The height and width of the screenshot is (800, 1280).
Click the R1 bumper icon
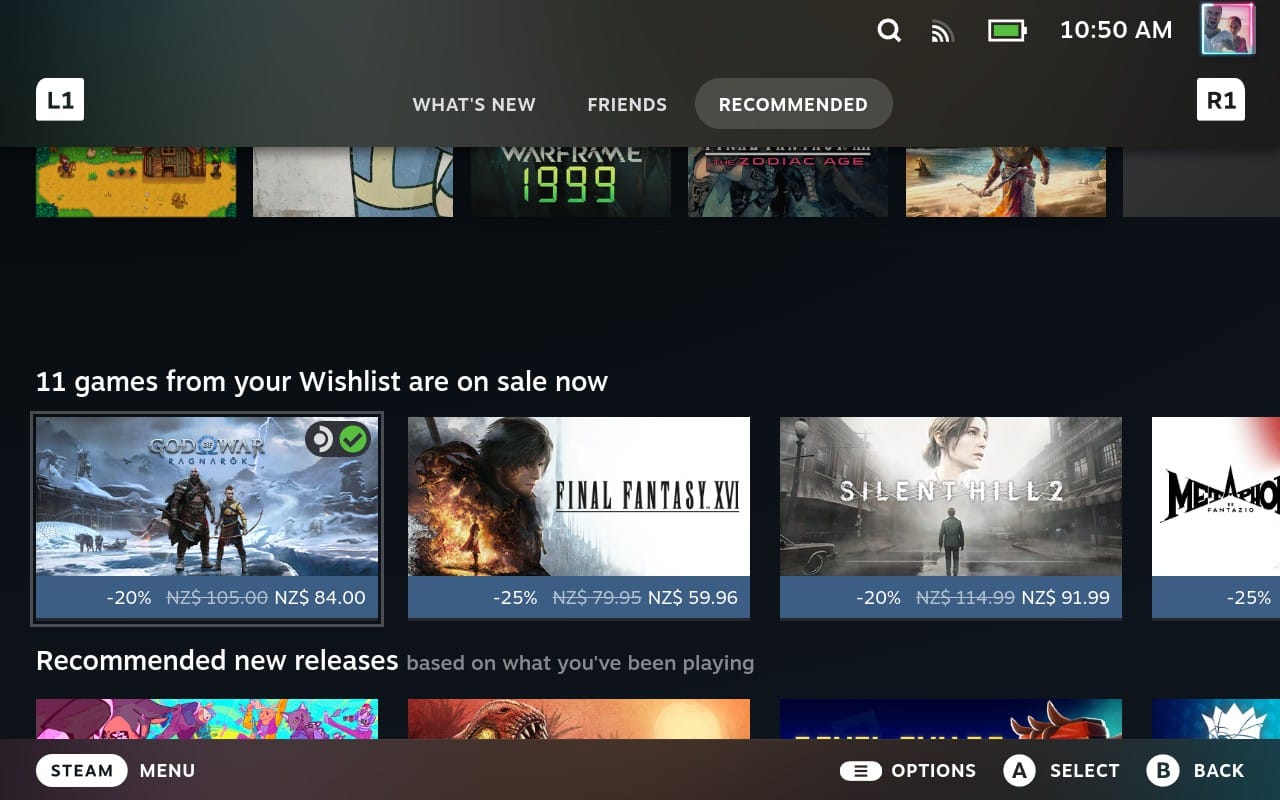pos(1221,100)
